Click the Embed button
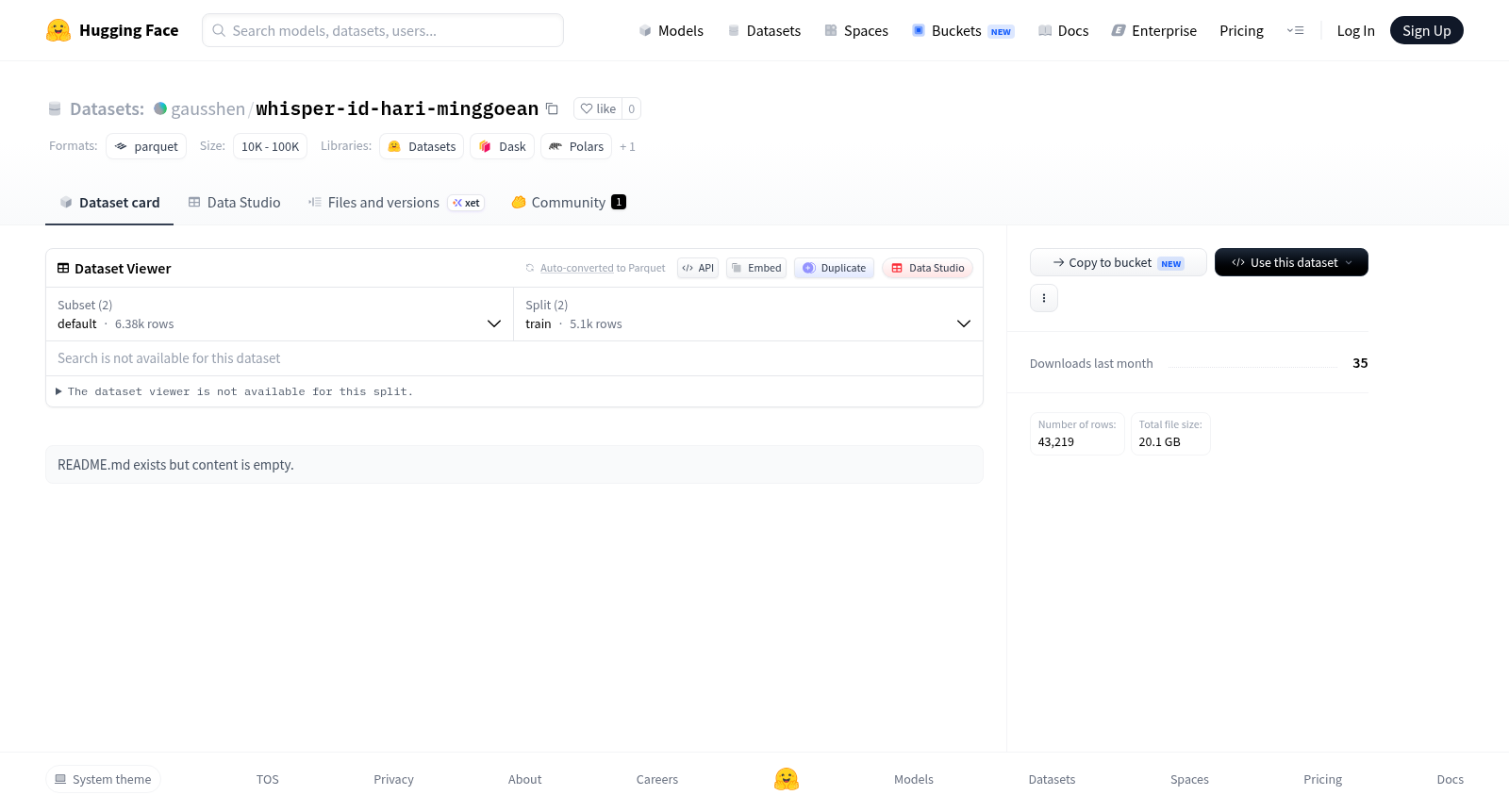The width and height of the screenshot is (1509, 812). (756, 268)
